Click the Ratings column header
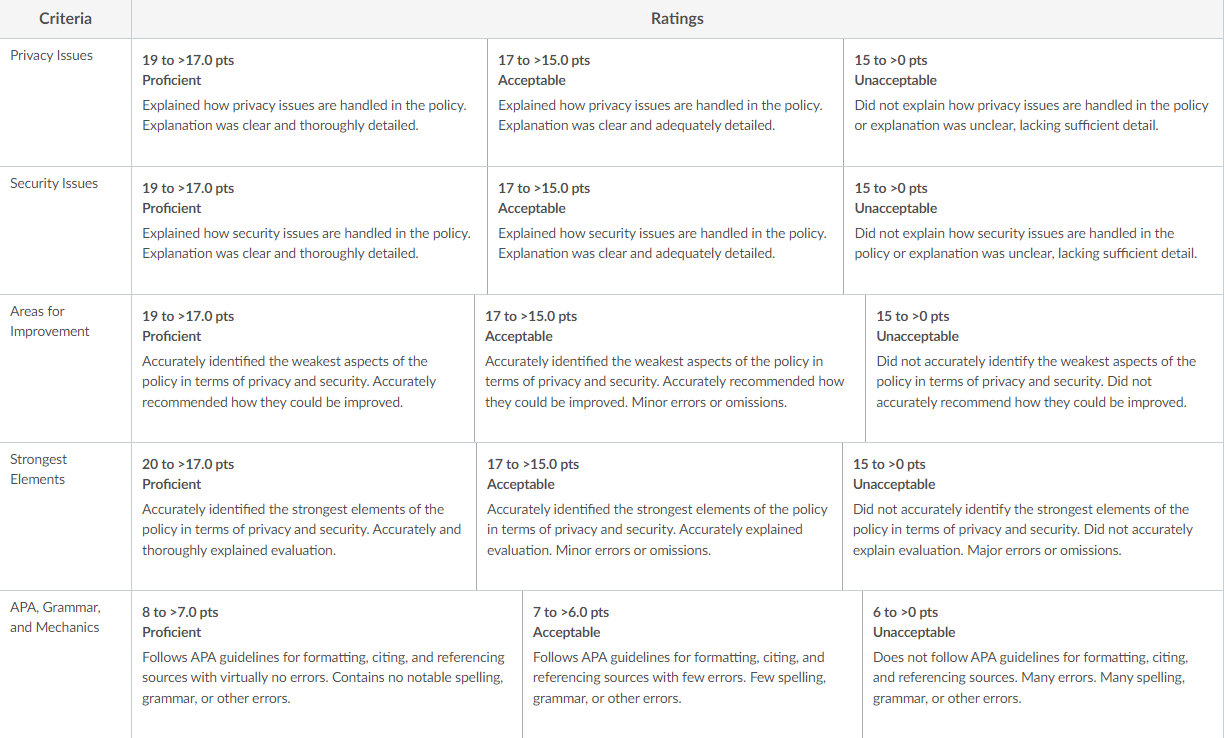Image resolution: width=1224 pixels, height=738 pixels. (677, 19)
